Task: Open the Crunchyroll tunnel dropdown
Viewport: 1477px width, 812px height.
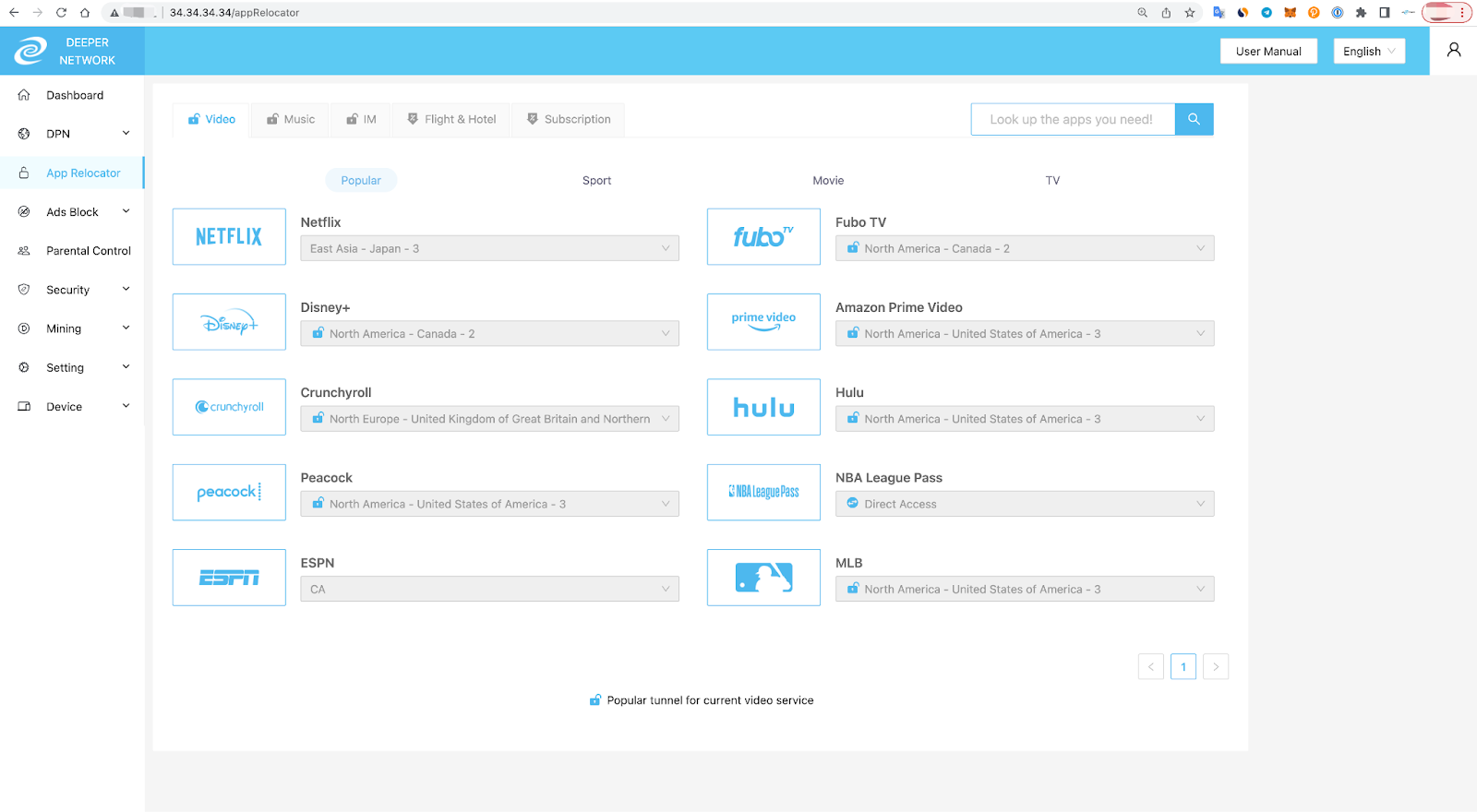Action: (489, 419)
